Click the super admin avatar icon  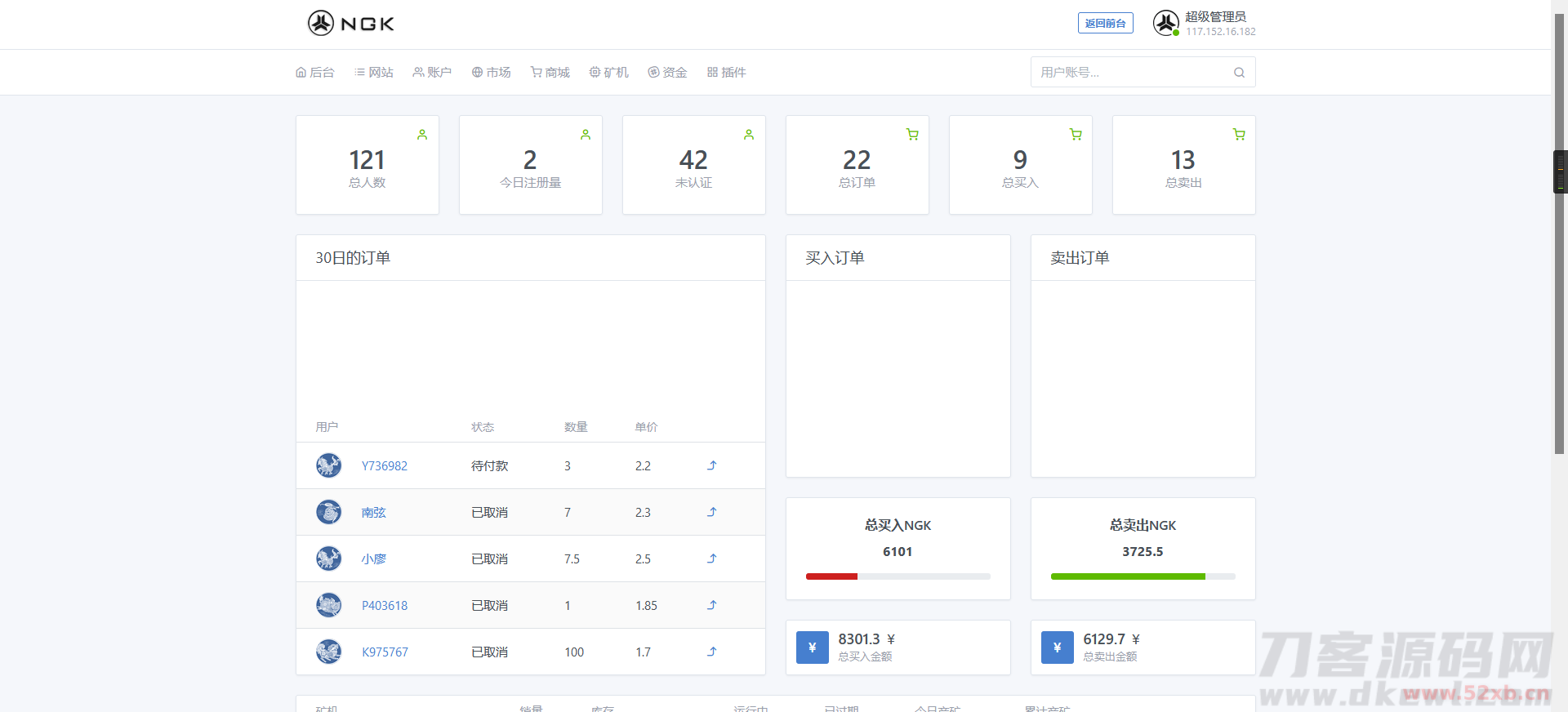coord(1165,23)
